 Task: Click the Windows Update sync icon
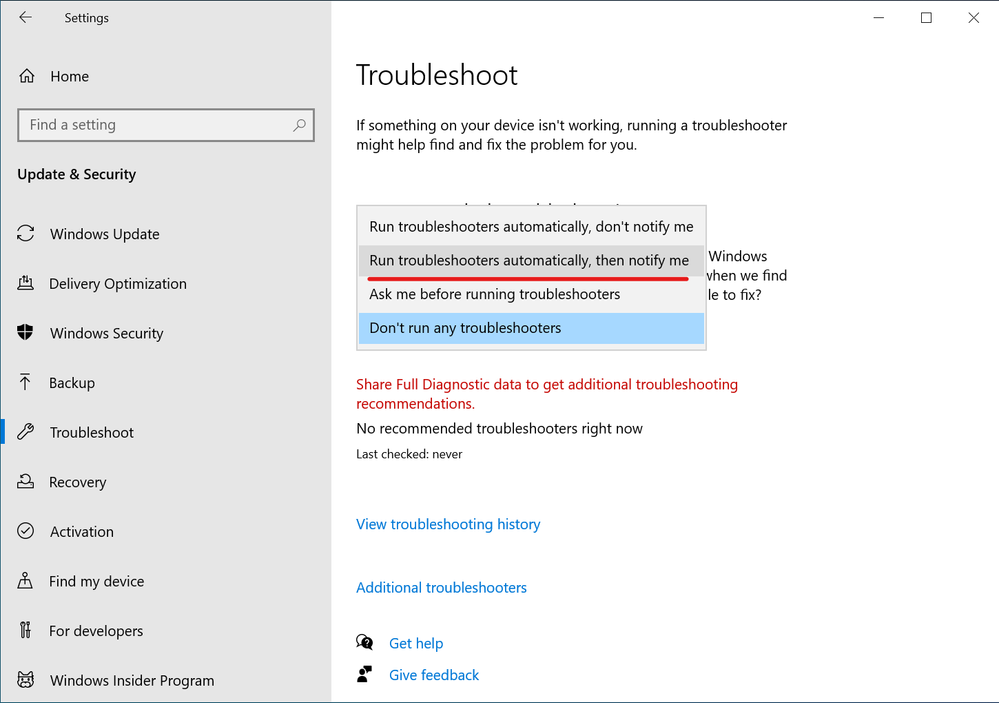[26, 234]
